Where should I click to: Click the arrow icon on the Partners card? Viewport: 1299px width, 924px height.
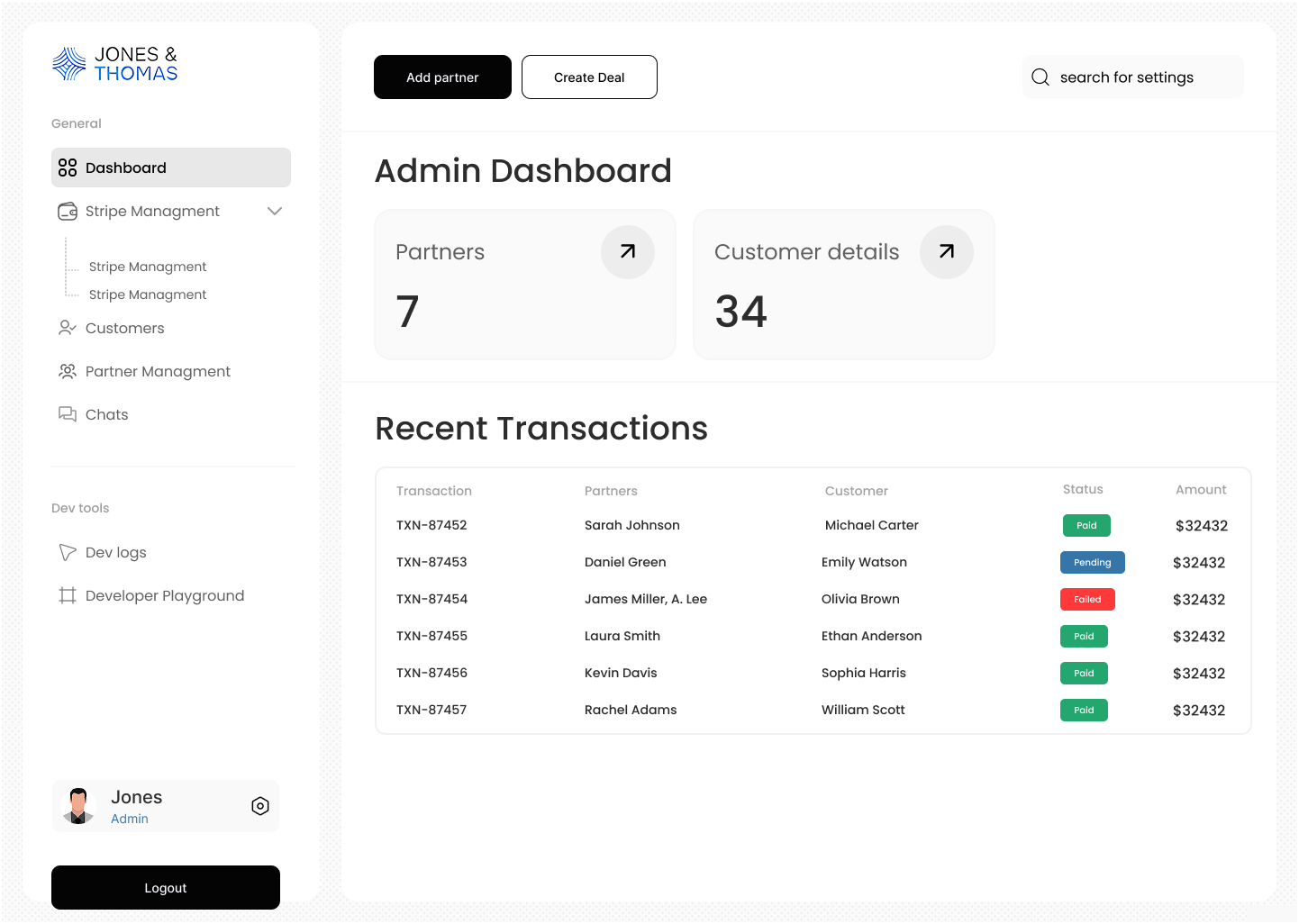pyautogui.click(x=628, y=252)
